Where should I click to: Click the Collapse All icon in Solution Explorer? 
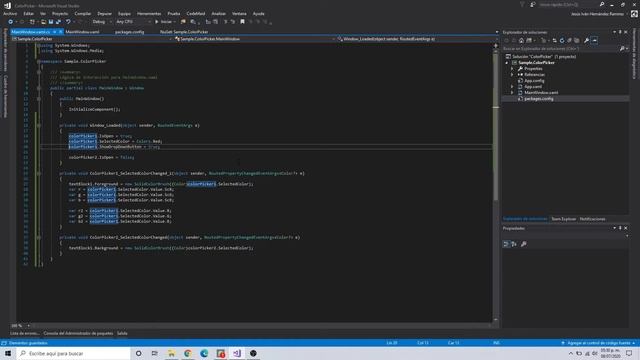pos(569,40)
